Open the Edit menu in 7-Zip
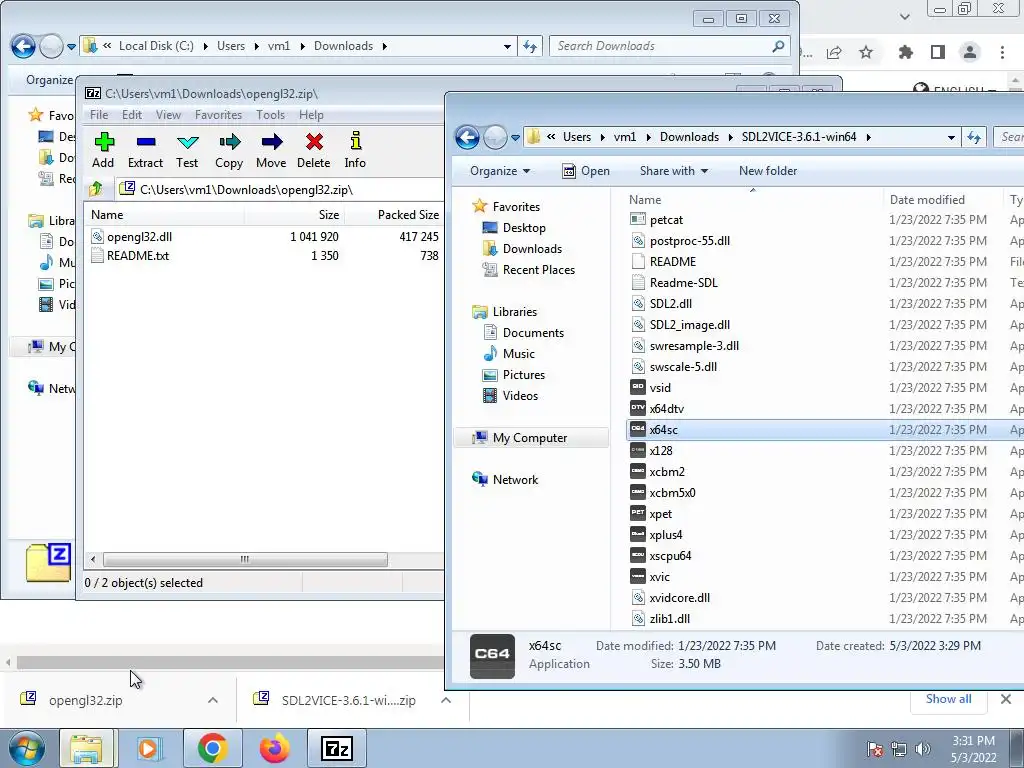1024x768 pixels. pos(131,115)
